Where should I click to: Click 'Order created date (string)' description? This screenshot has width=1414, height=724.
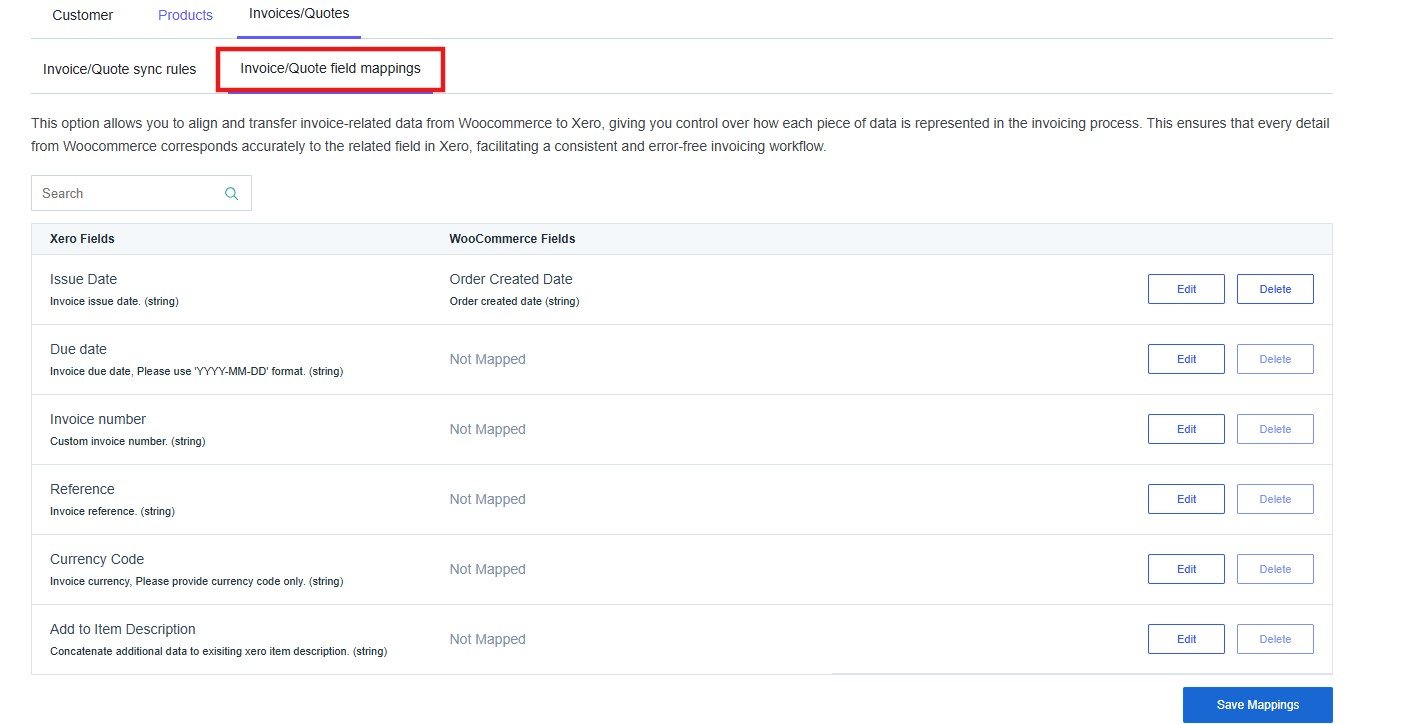click(x=514, y=301)
